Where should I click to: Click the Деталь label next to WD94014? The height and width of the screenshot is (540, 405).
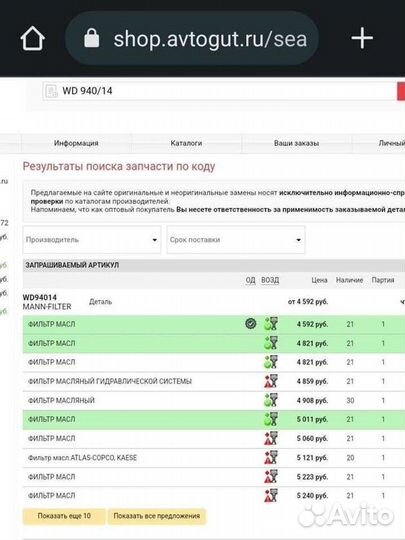pyautogui.click(x=101, y=302)
